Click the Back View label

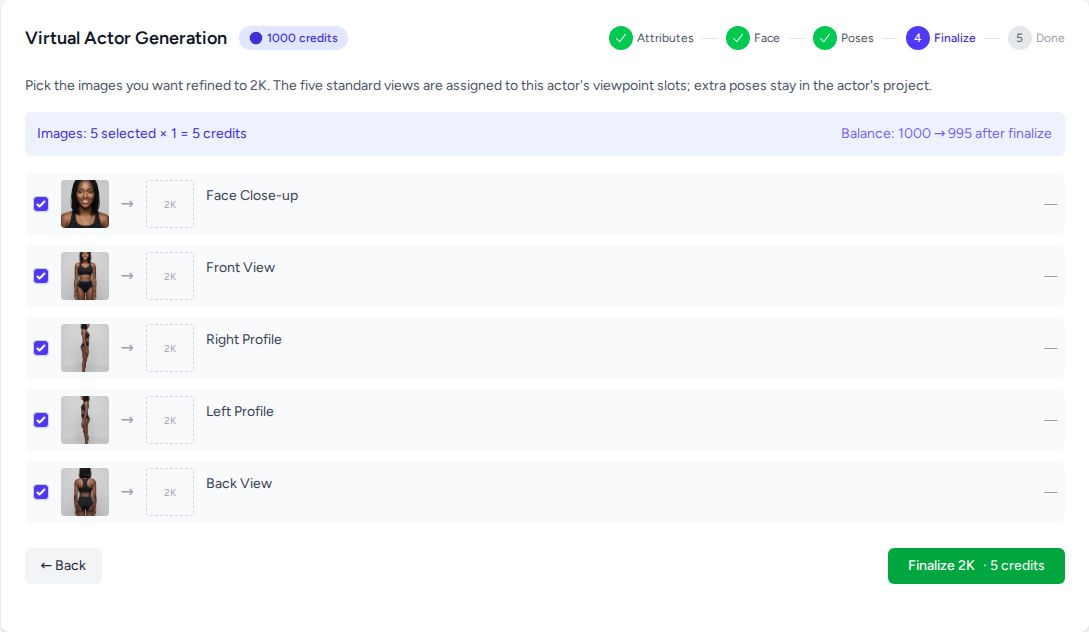coord(239,483)
